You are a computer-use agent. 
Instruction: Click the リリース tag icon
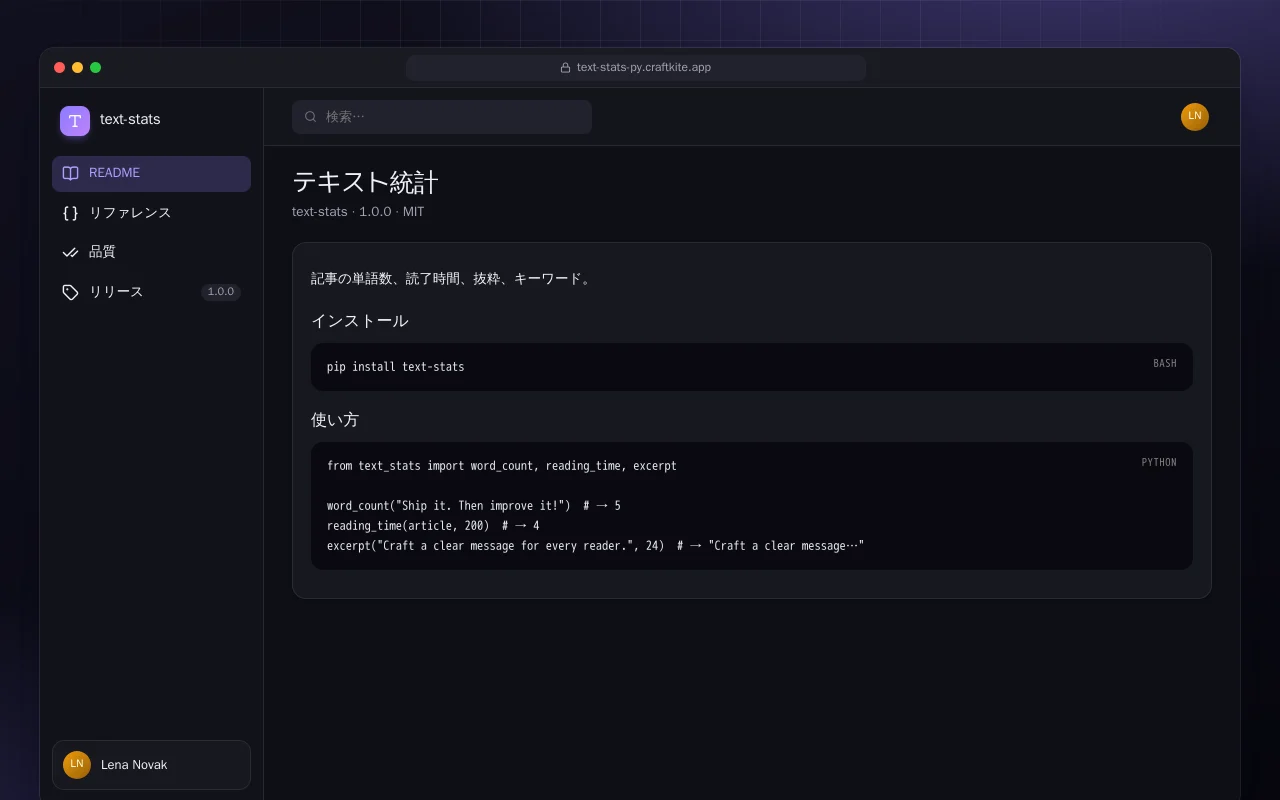pos(70,292)
